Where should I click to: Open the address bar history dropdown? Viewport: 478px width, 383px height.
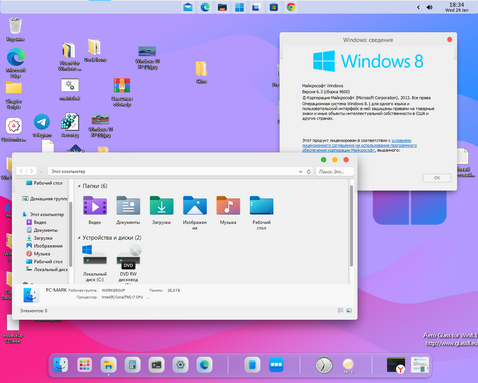tap(300, 171)
